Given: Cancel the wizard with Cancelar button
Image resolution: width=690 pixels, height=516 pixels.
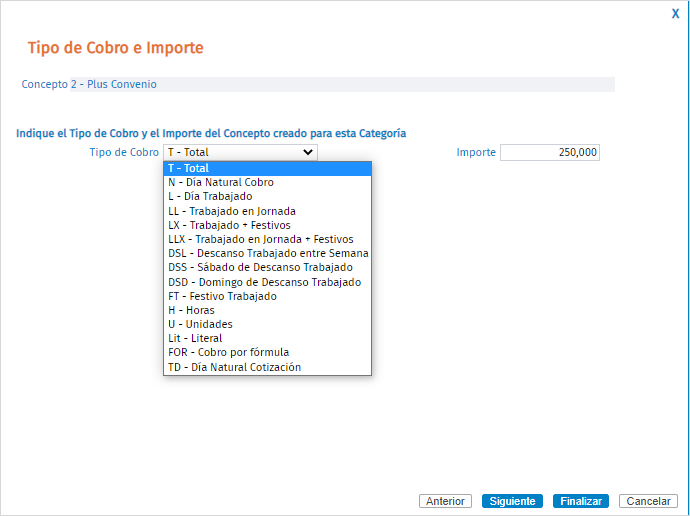Looking at the screenshot, I should click(648, 501).
